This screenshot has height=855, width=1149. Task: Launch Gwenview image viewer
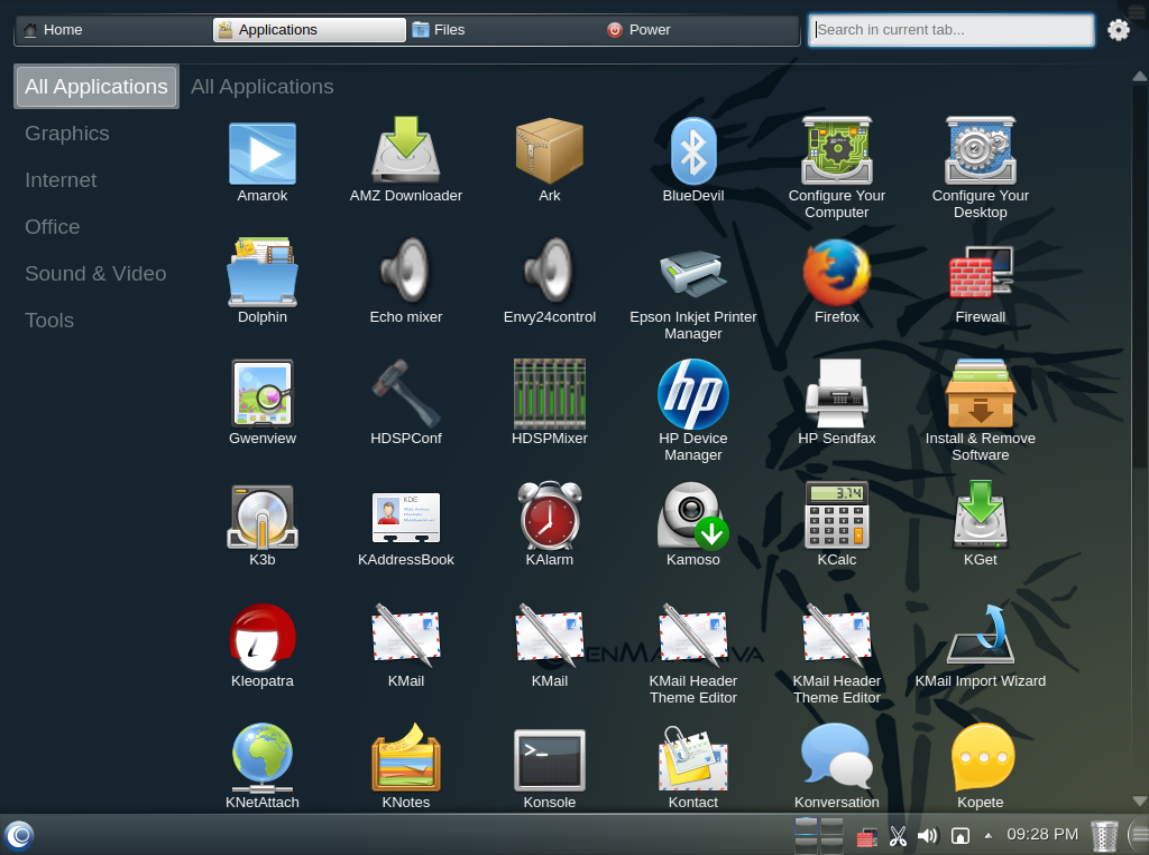click(x=262, y=395)
